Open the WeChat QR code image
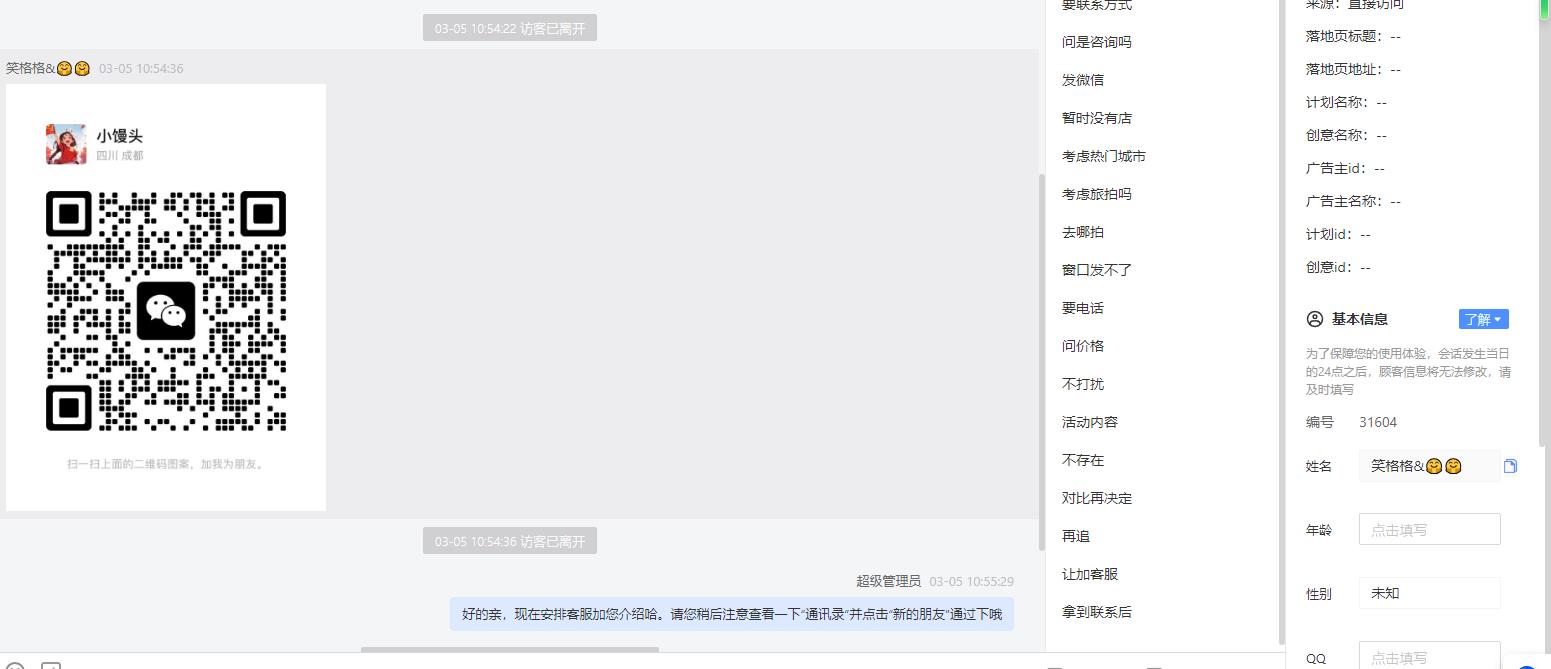 [x=166, y=297]
